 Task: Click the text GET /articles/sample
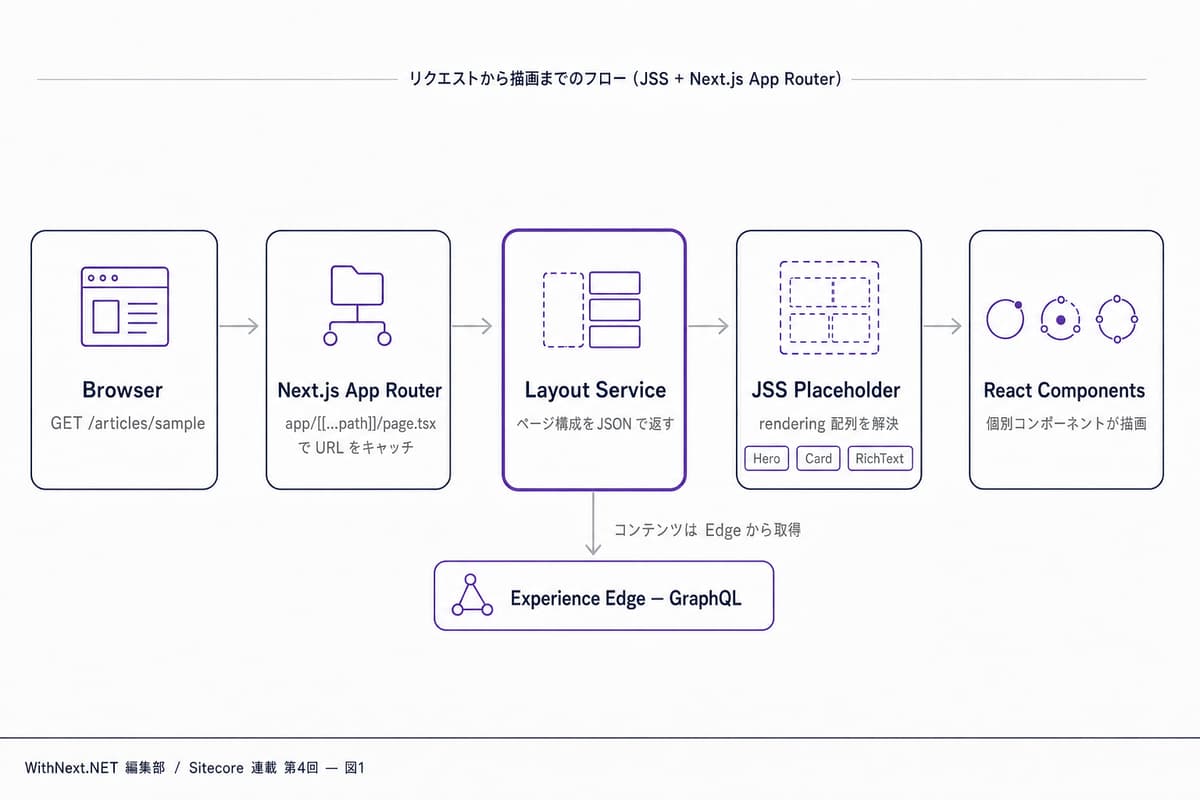tap(128, 423)
